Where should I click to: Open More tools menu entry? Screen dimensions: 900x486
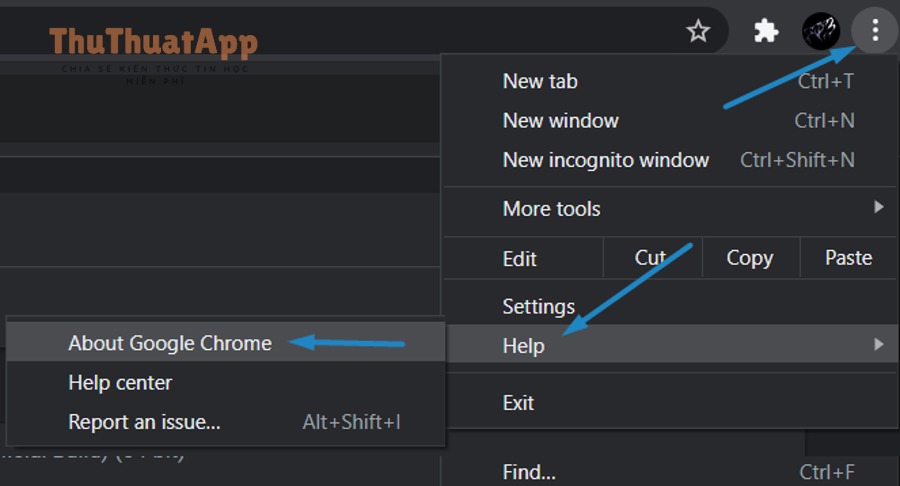point(670,208)
